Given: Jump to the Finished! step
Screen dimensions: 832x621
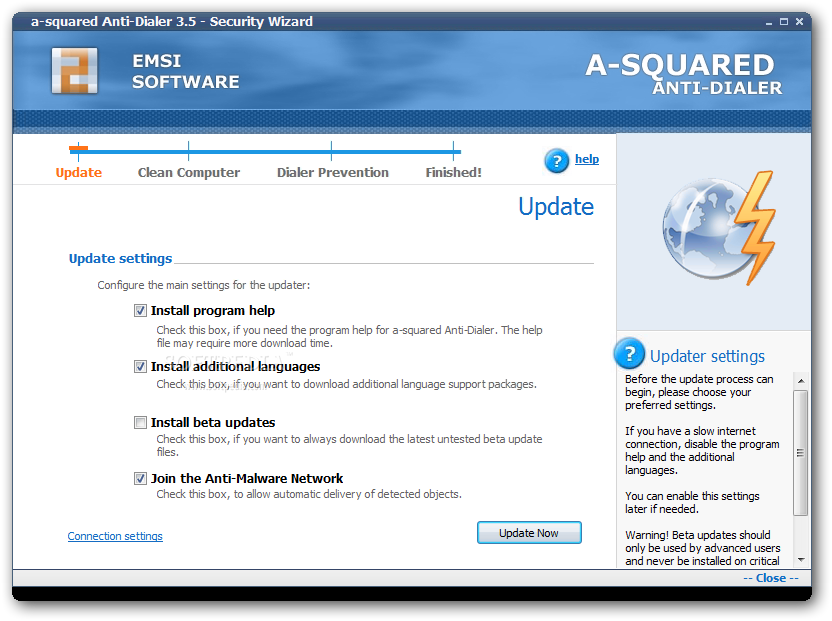Looking at the screenshot, I should (454, 172).
